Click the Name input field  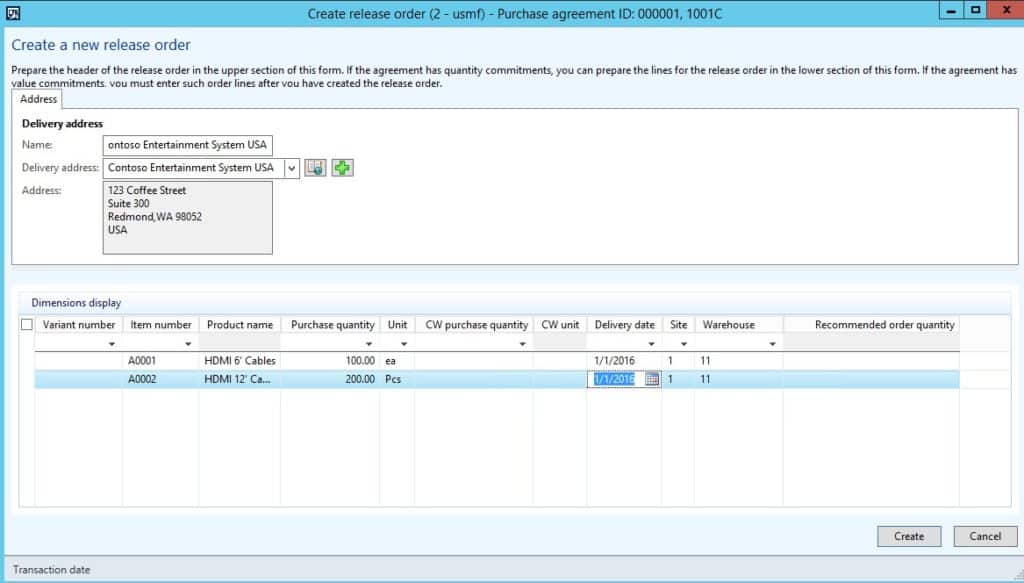pos(187,145)
